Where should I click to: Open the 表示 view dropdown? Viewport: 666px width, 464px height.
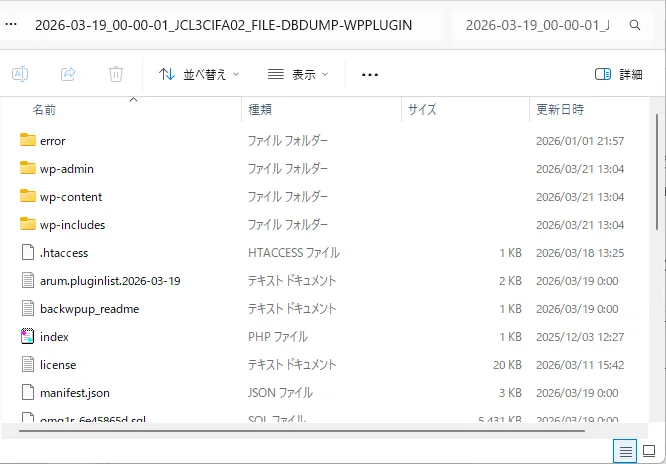(x=299, y=75)
